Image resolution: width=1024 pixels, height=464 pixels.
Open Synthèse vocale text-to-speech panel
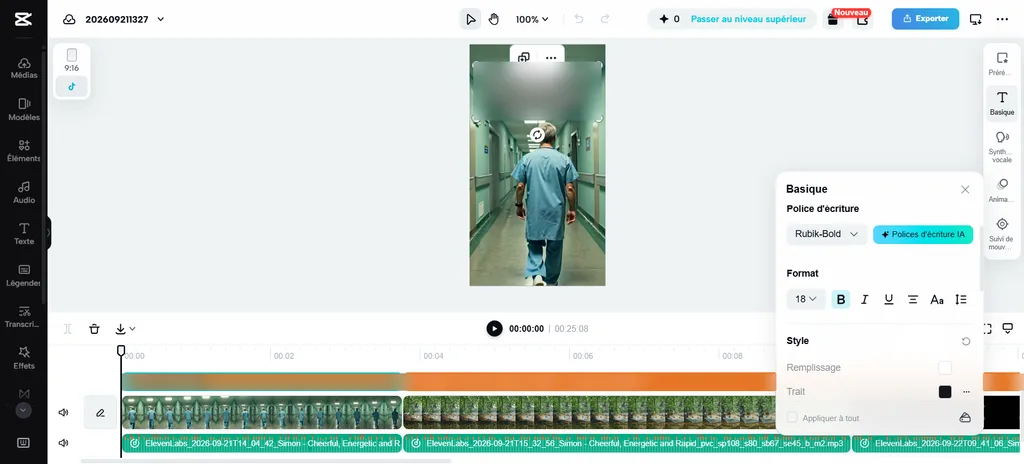[1002, 146]
